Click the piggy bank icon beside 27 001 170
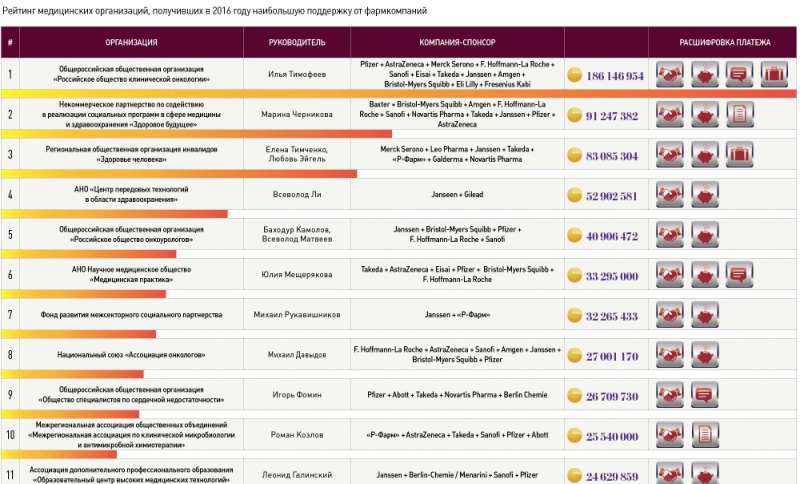 tap(705, 355)
